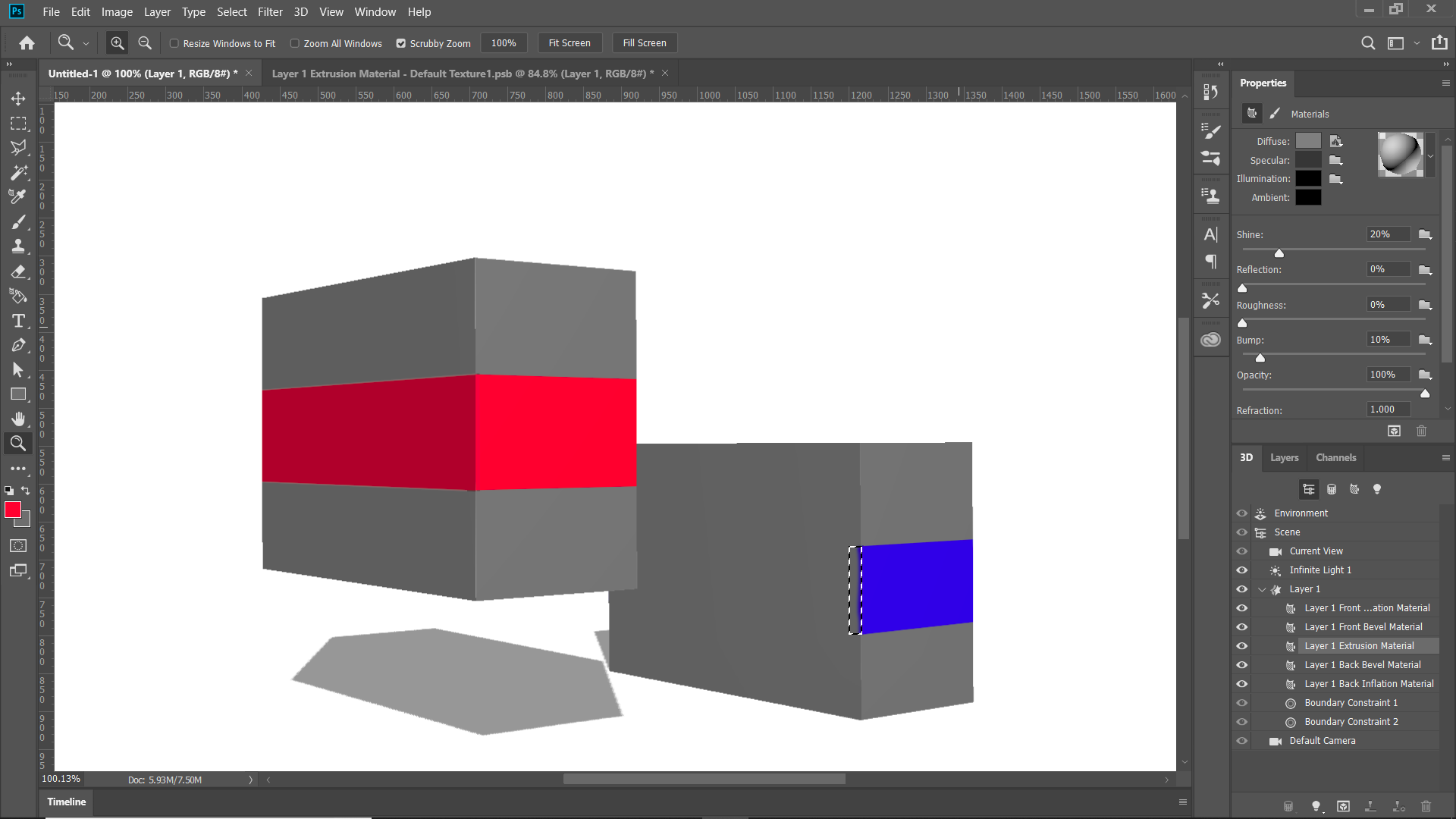This screenshot has width=1456, height=819.
Task: Open the Character panel icon
Action: click(1210, 234)
